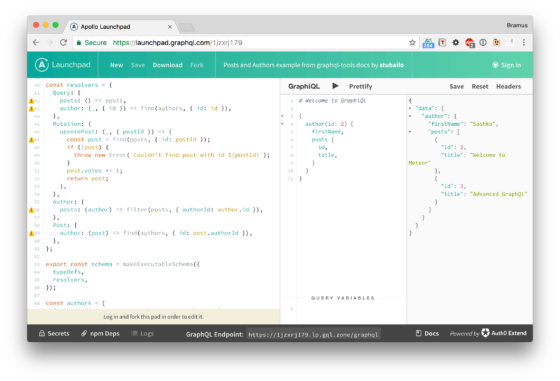
Task: Open the Adblock Plus extension
Action: (x=470, y=43)
